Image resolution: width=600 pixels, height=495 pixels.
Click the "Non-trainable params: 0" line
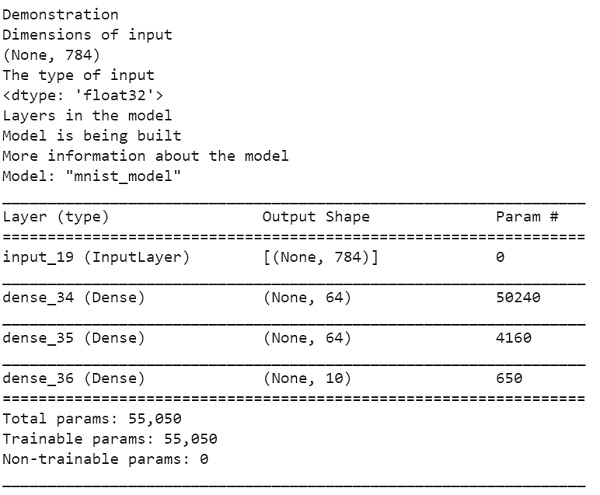pos(105,460)
